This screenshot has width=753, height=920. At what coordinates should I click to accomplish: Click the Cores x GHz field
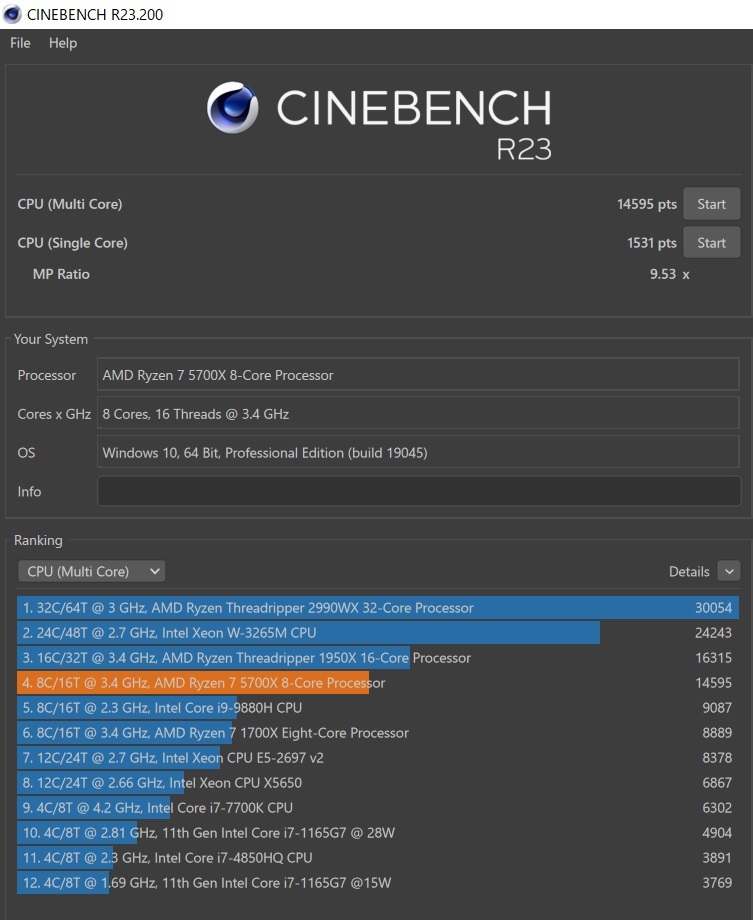click(x=418, y=414)
